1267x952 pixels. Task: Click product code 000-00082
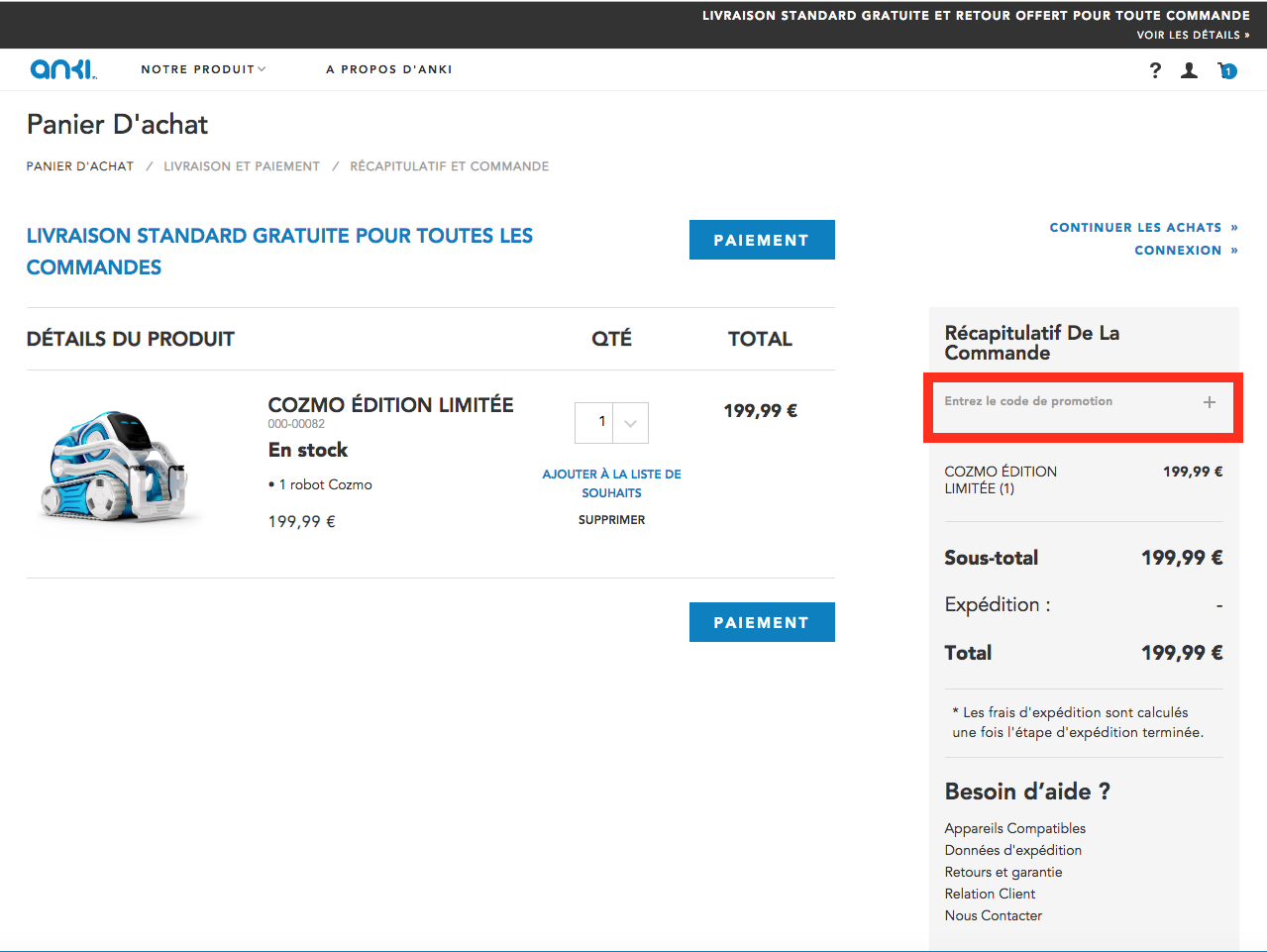pos(296,424)
